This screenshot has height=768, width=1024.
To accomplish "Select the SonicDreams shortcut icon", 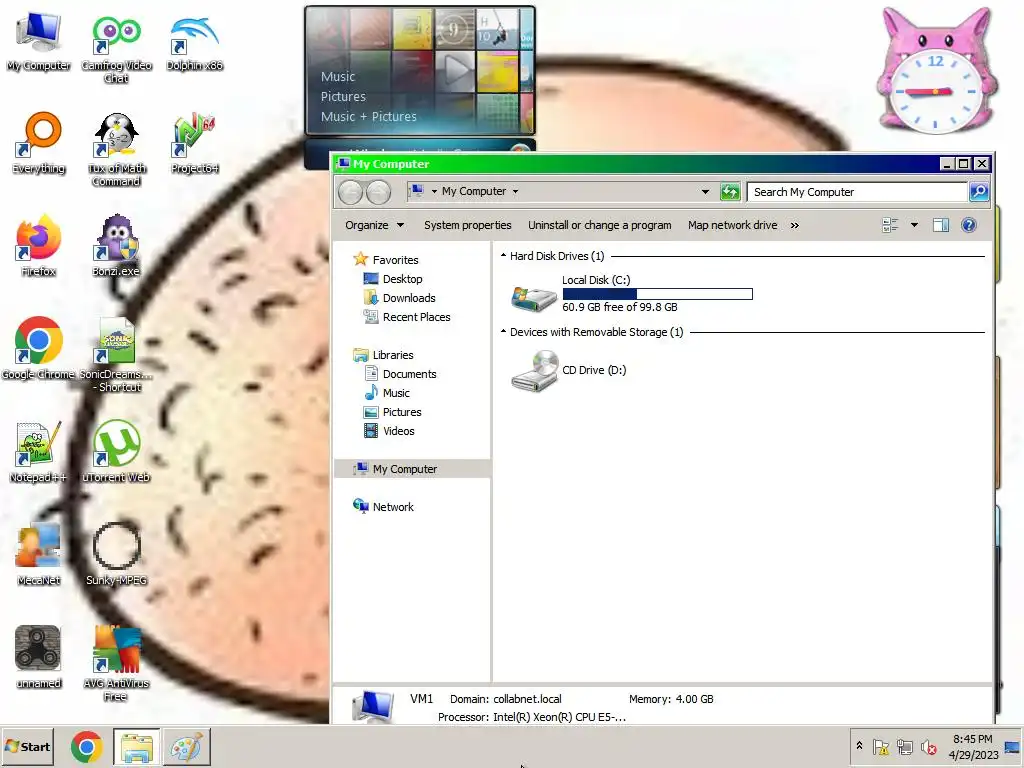I will click(x=116, y=355).
